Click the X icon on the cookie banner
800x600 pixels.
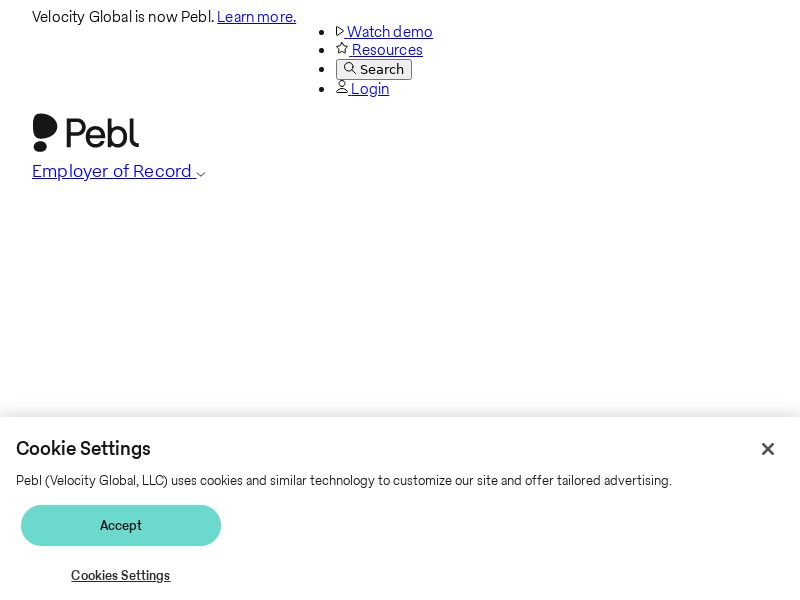point(768,449)
